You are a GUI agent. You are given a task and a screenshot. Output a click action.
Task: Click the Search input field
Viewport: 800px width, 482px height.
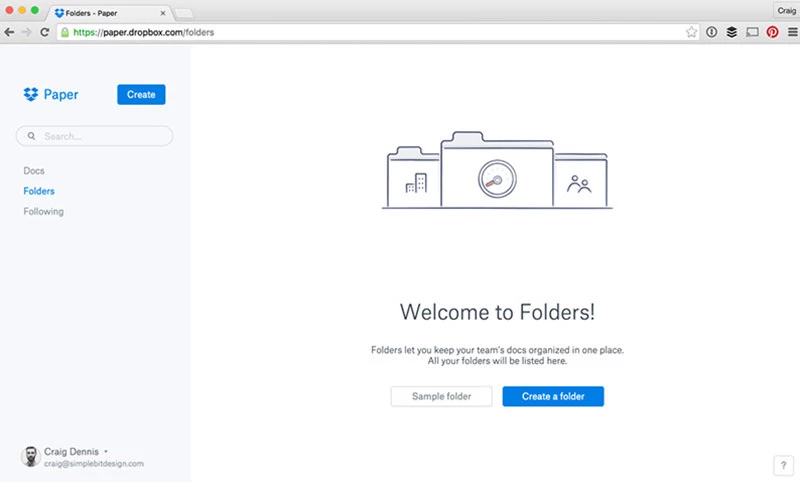point(94,136)
